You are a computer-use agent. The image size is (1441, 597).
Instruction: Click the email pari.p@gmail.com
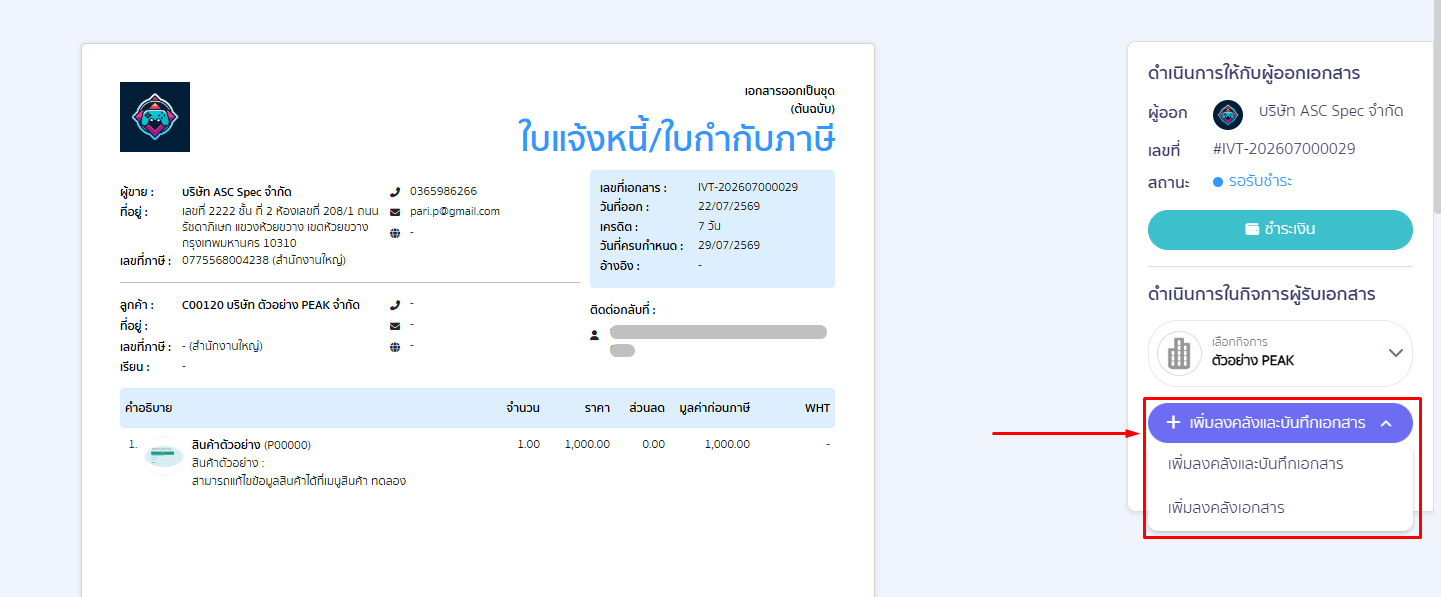(x=455, y=212)
